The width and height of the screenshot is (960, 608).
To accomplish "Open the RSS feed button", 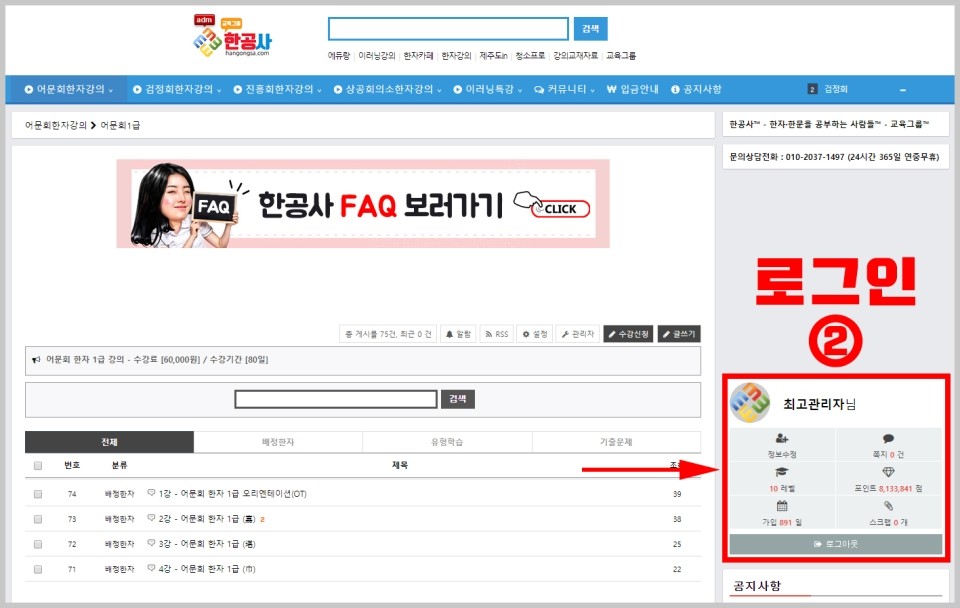I will [497, 334].
